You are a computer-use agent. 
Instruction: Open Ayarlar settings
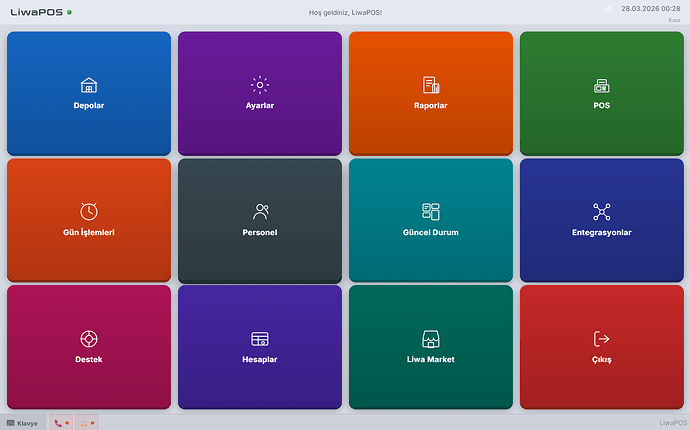coord(260,93)
